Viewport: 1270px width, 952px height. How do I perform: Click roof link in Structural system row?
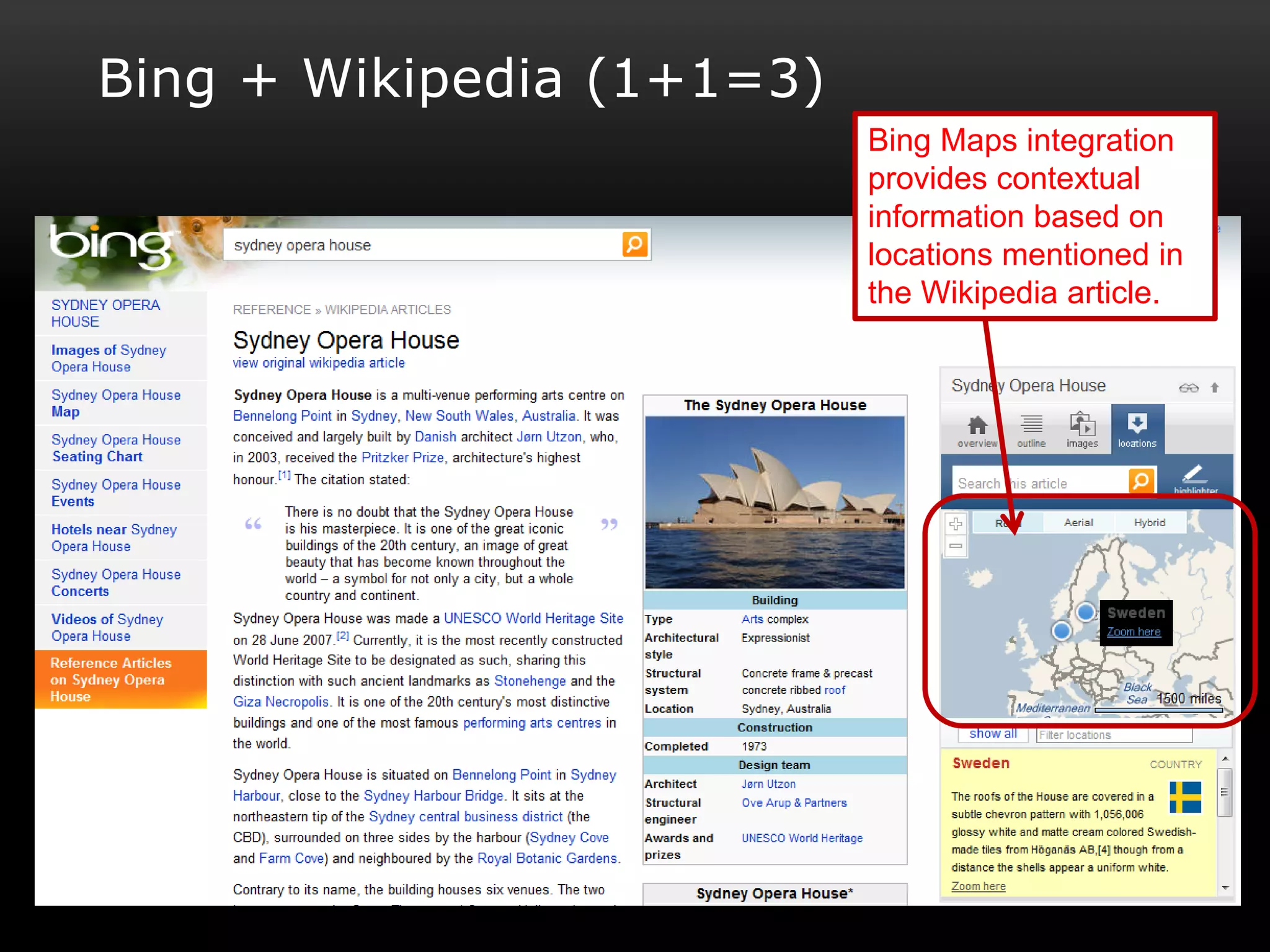[x=835, y=690]
